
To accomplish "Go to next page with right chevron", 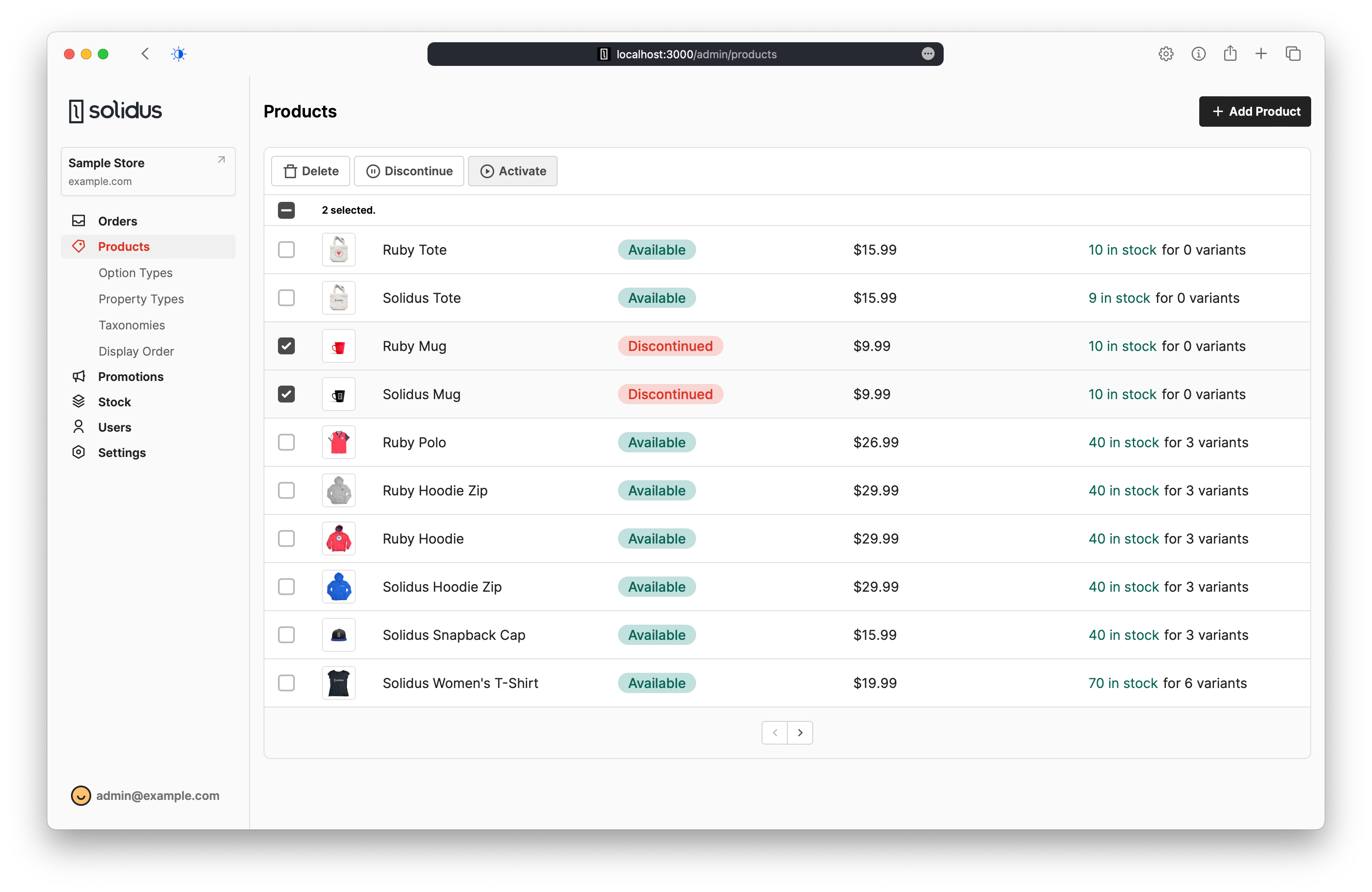I will (x=800, y=732).
